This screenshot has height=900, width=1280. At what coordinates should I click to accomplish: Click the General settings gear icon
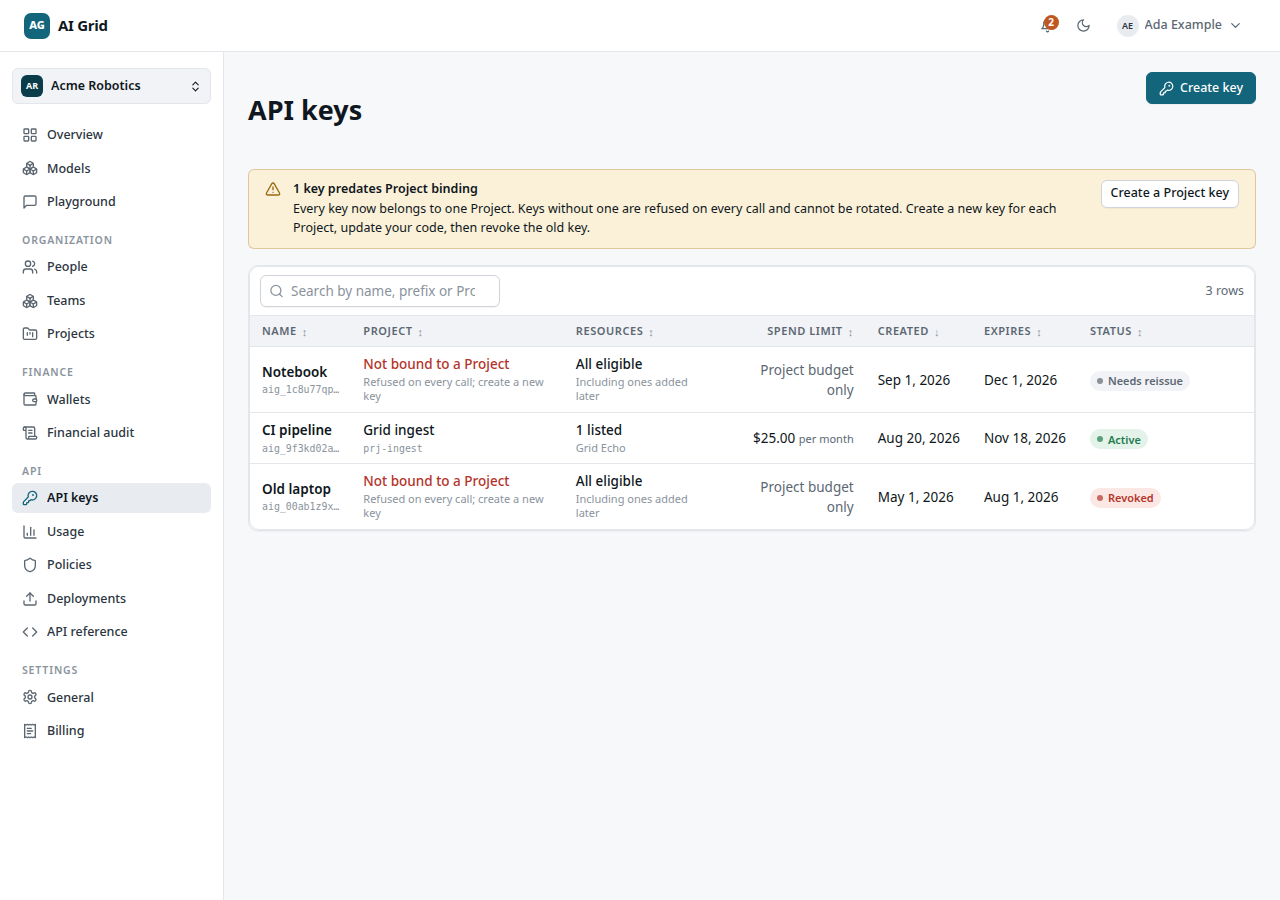(30, 698)
